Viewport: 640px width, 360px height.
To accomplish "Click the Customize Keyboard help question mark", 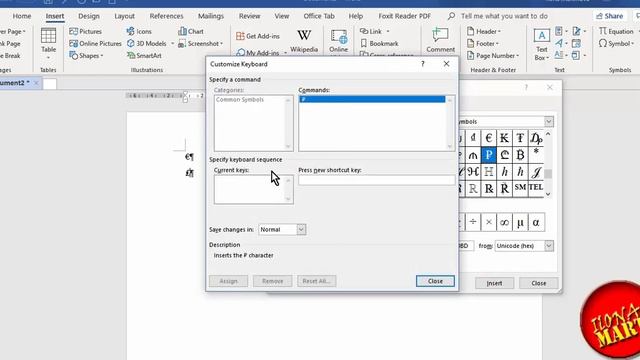I will tap(423, 64).
